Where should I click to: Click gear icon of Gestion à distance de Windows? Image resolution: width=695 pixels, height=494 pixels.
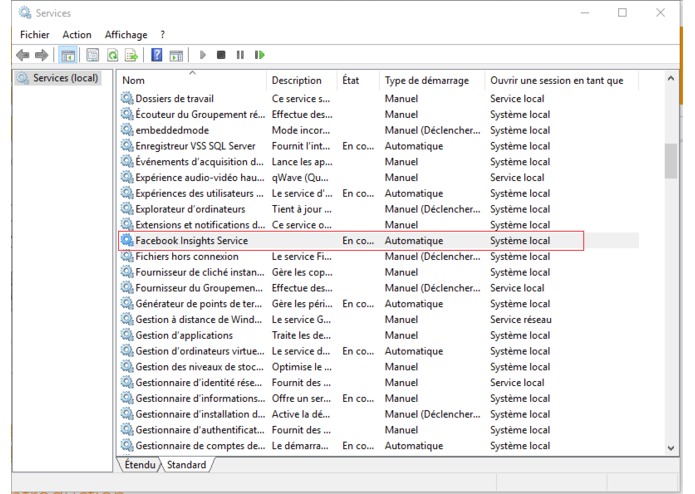127,319
